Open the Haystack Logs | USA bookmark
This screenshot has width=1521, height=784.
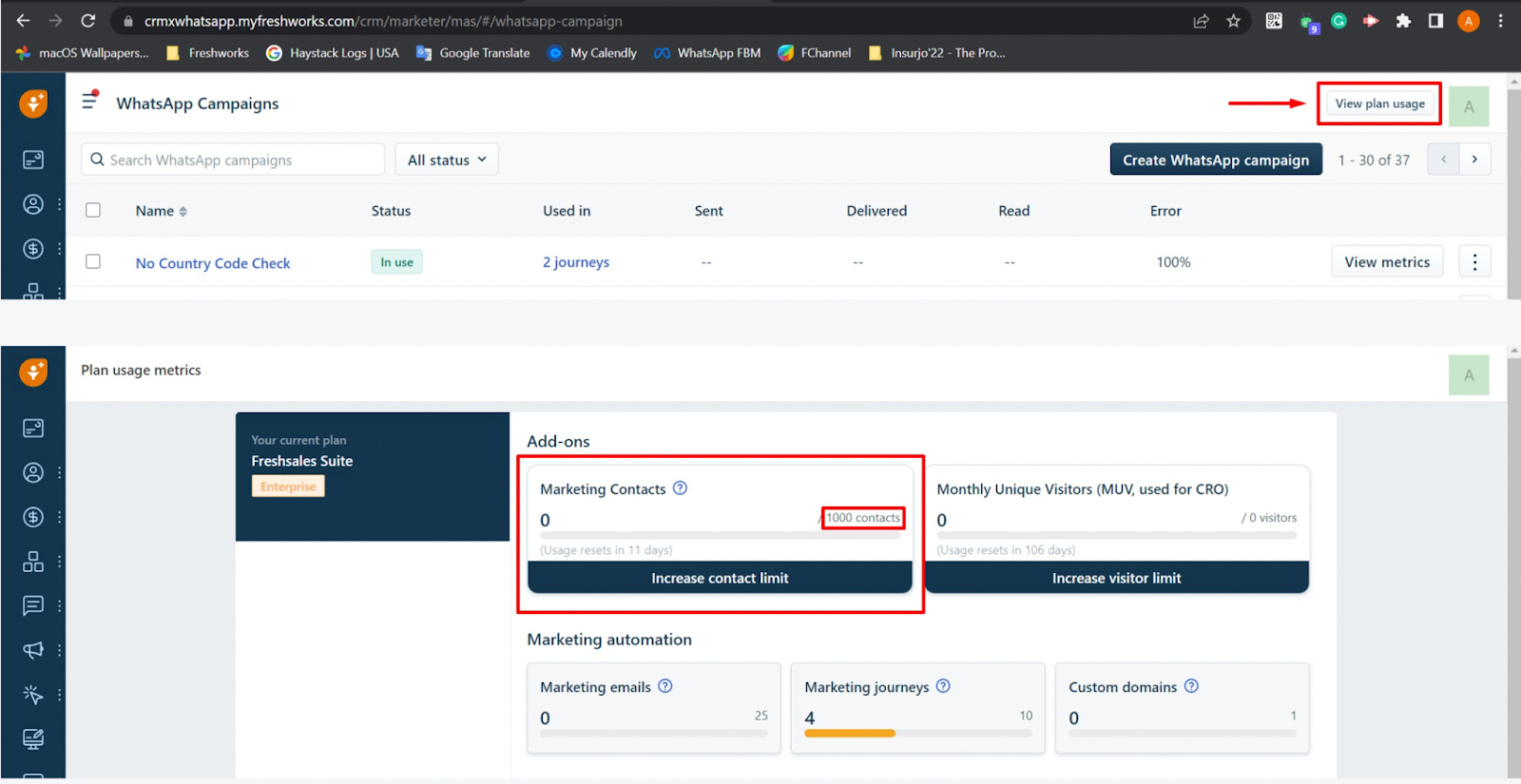[333, 53]
